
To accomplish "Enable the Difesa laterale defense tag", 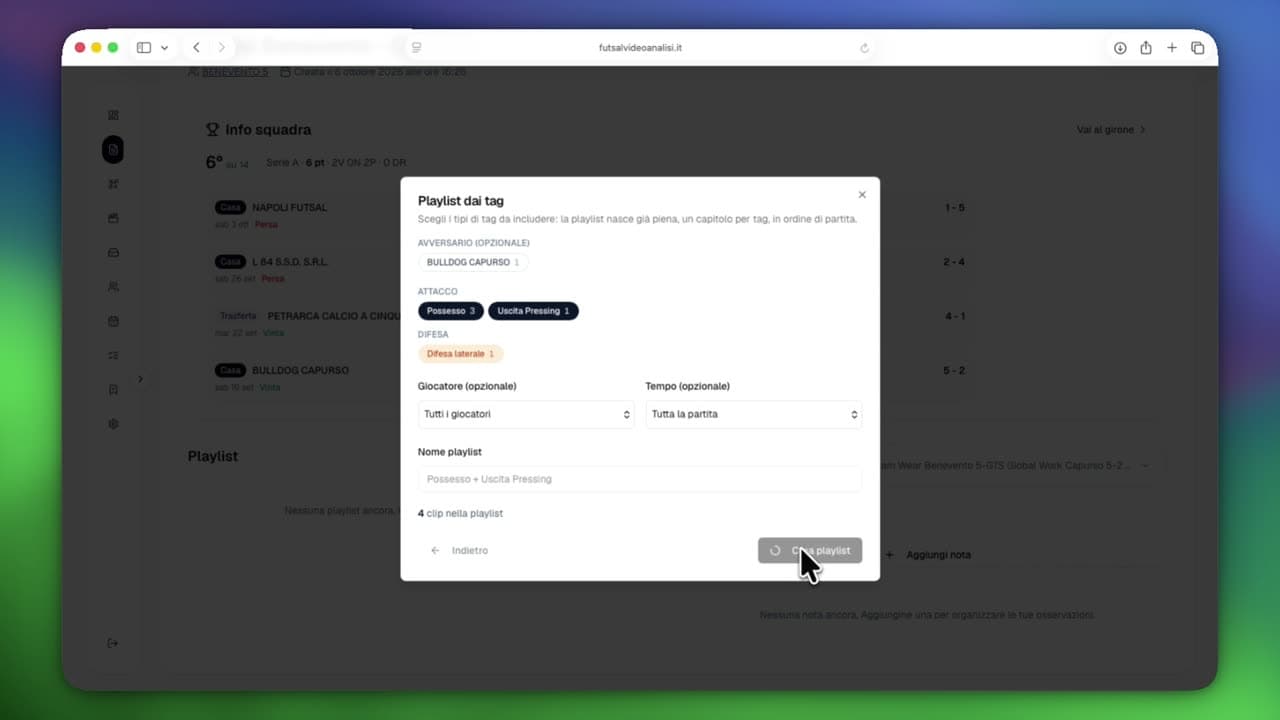I will coord(461,354).
